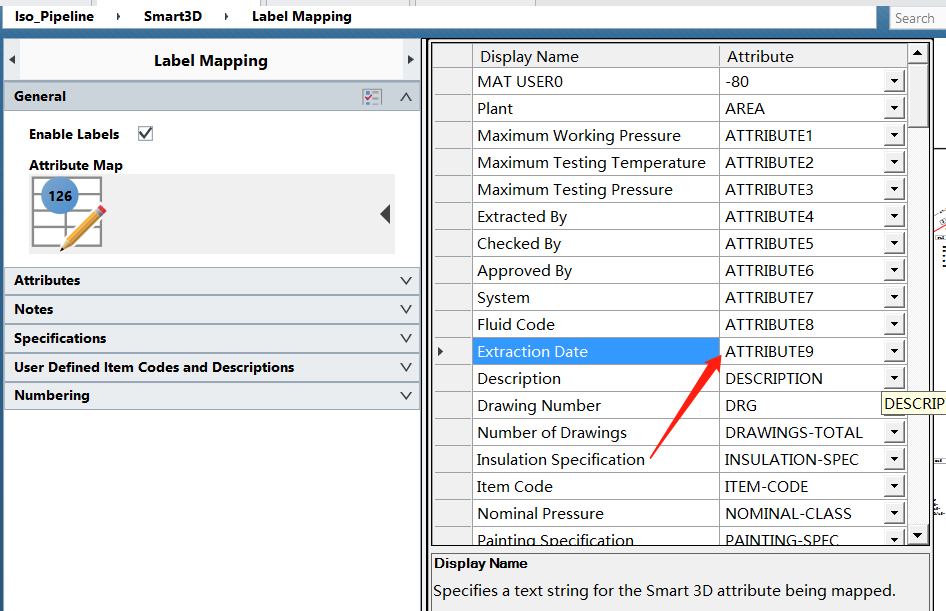Screen dimensions: 946x611
Task: Select the Drawing Number cell
Action: point(595,405)
